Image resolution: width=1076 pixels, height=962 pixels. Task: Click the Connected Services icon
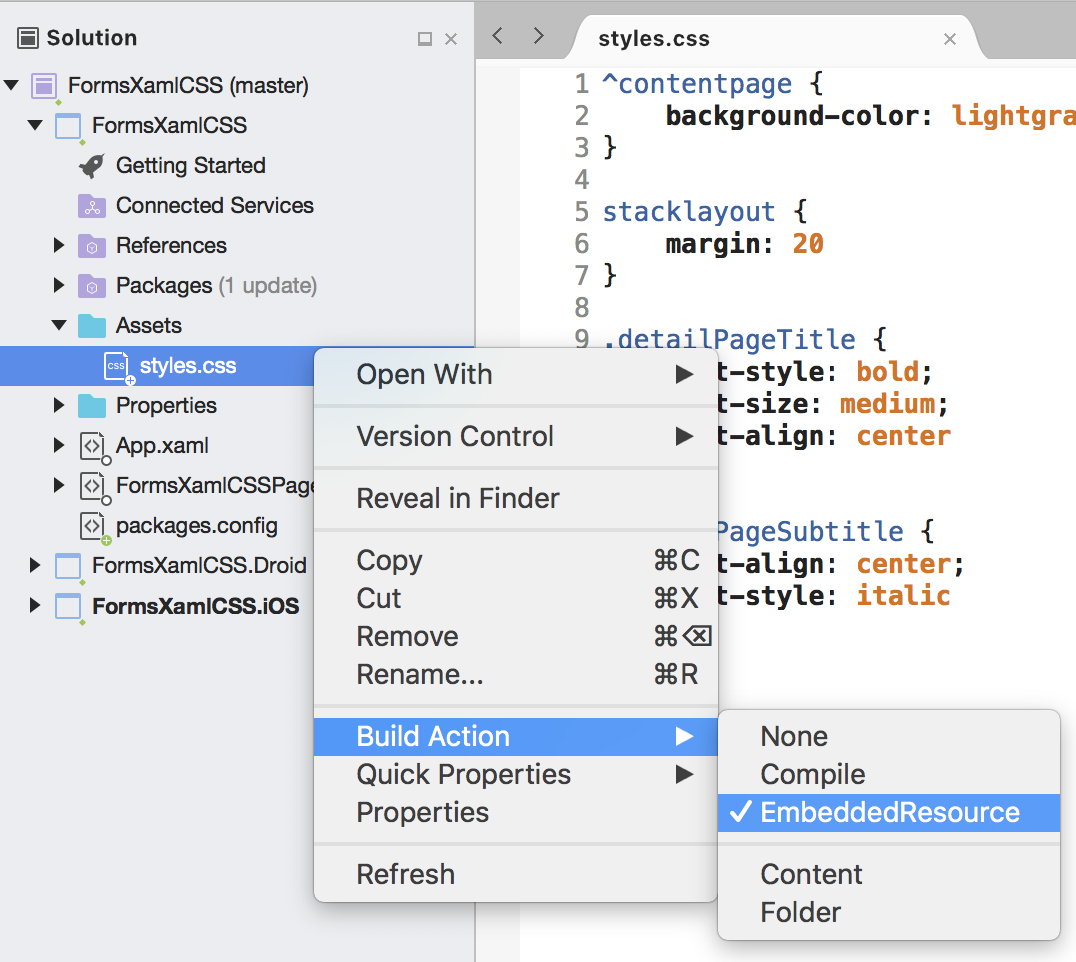tap(92, 206)
